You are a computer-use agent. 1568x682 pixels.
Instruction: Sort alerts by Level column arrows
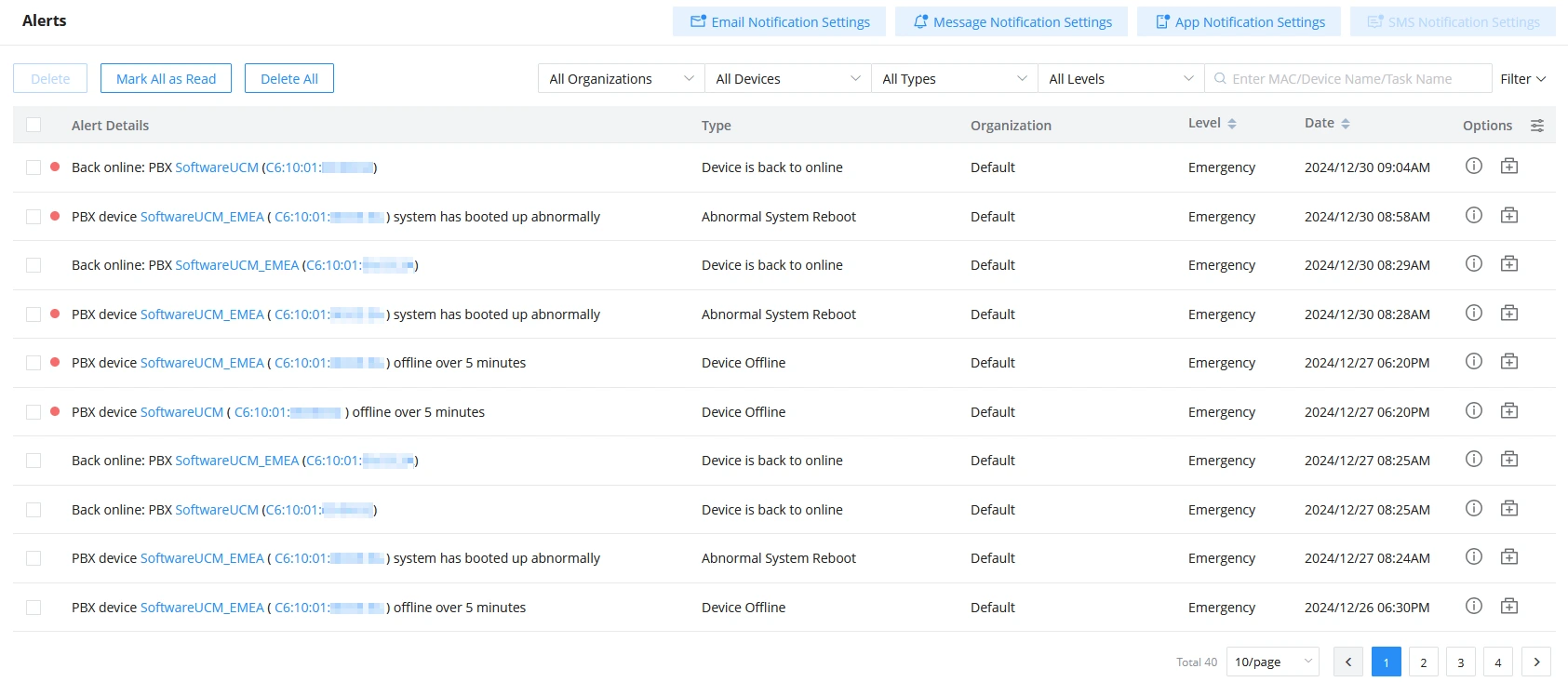point(1232,124)
